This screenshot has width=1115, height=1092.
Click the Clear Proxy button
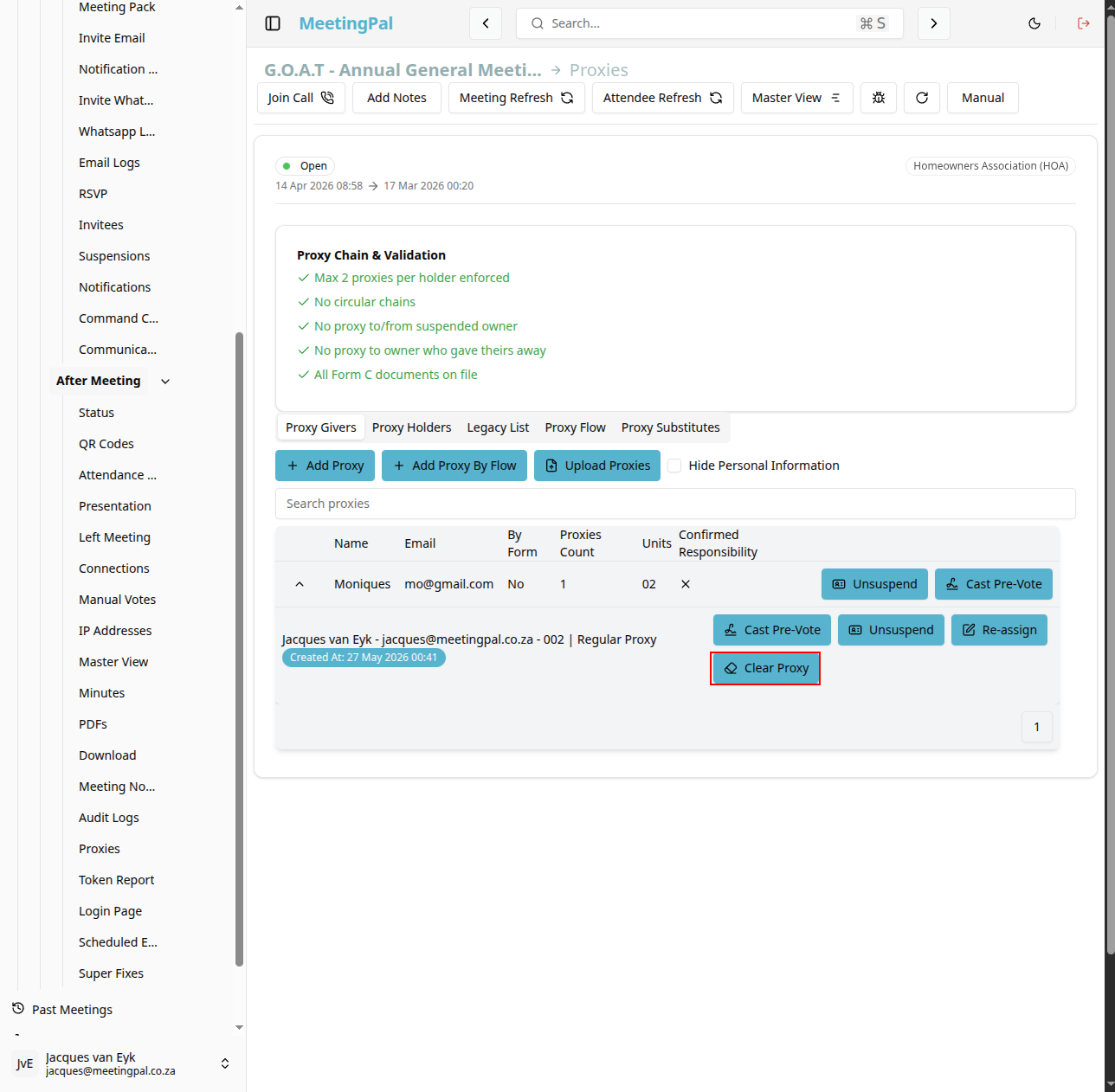765,668
